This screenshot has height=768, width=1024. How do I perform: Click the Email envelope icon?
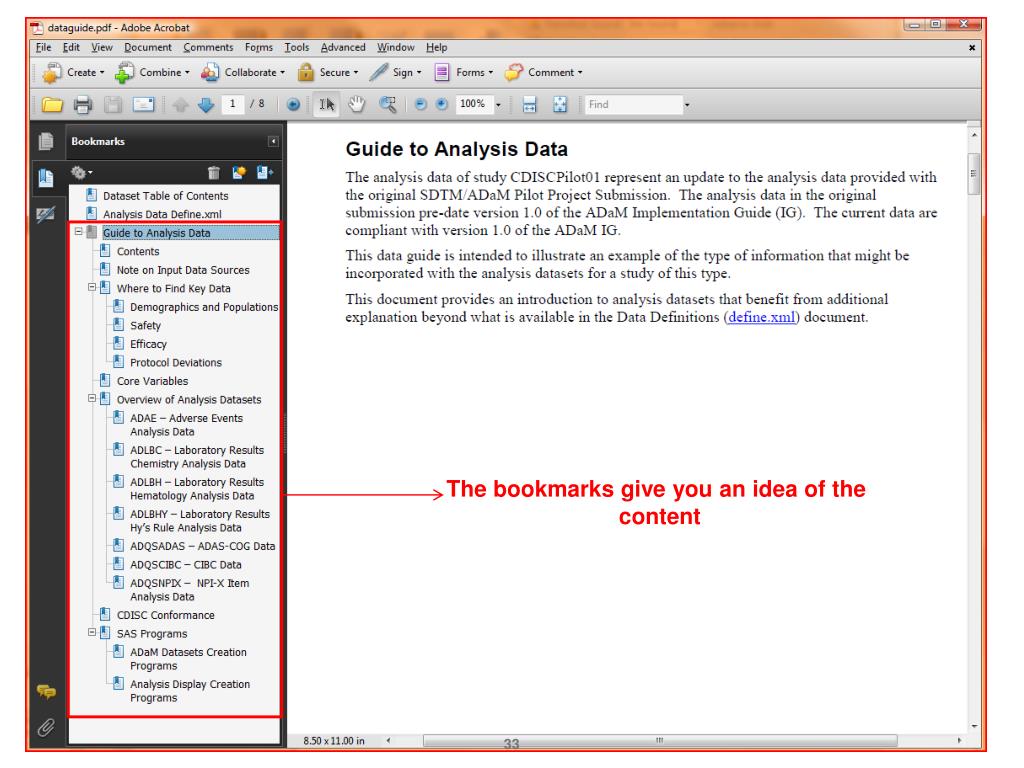click(x=143, y=104)
